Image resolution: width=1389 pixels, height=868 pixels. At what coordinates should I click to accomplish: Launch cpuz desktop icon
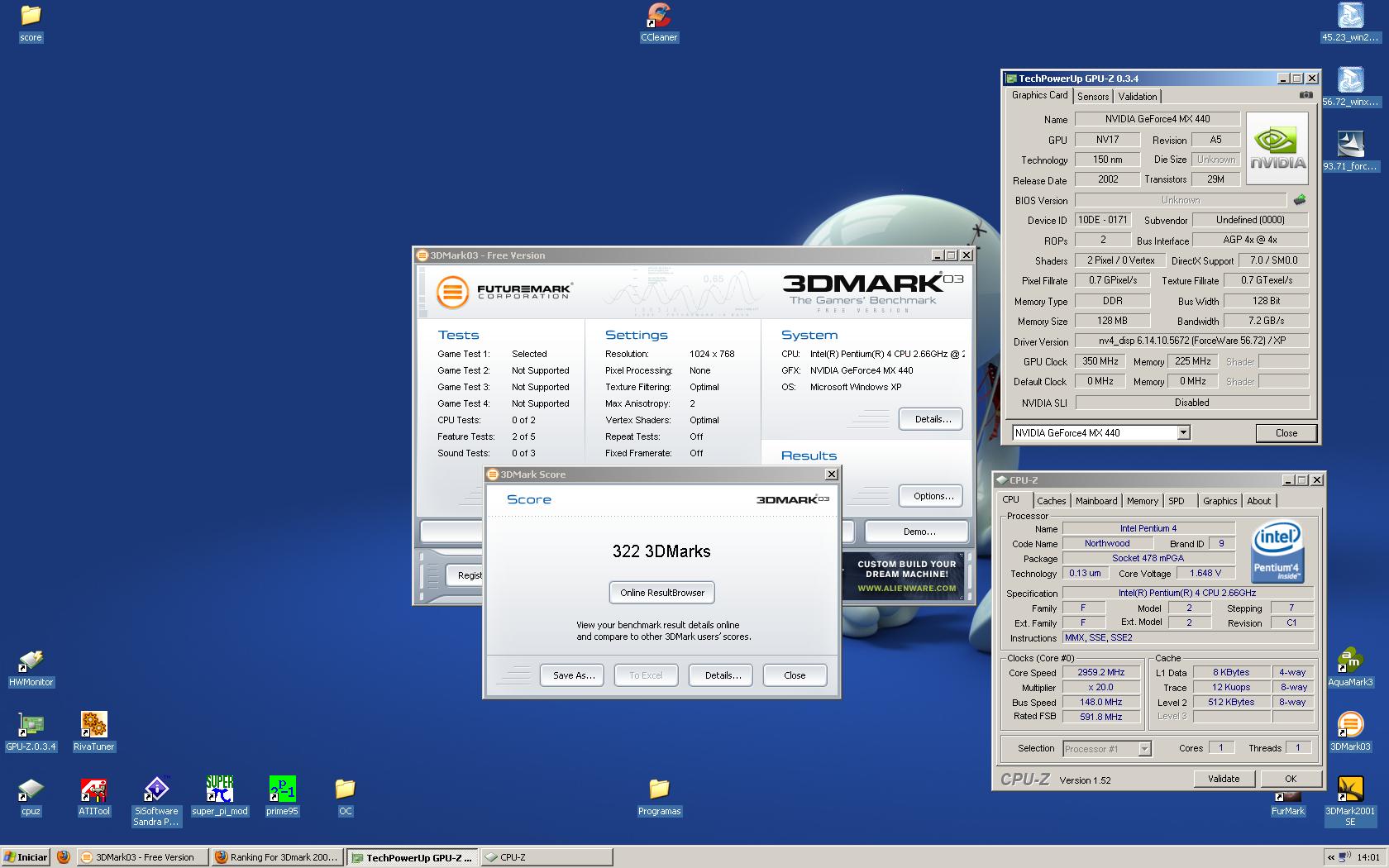pyautogui.click(x=31, y=797)
